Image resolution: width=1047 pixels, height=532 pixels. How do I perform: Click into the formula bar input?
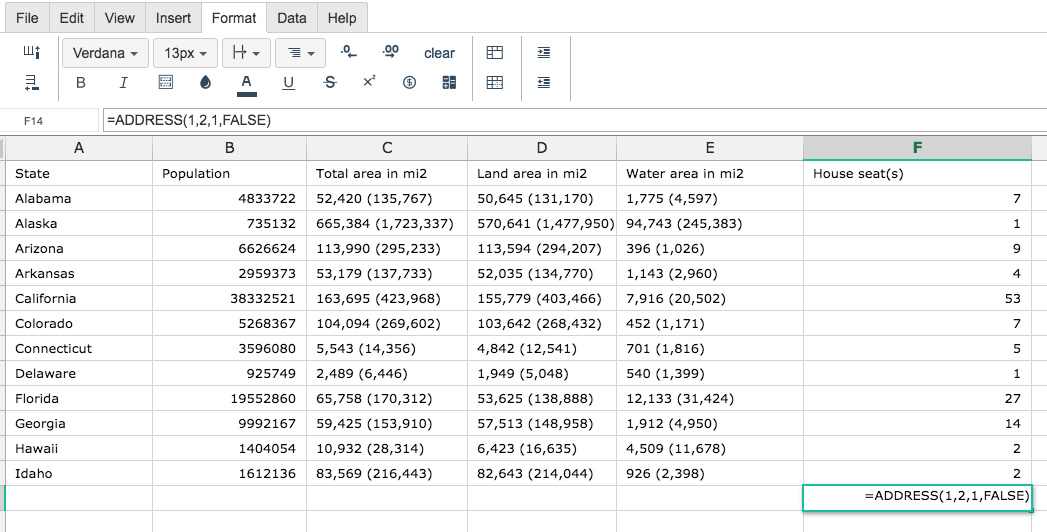(x=570, y=120)
